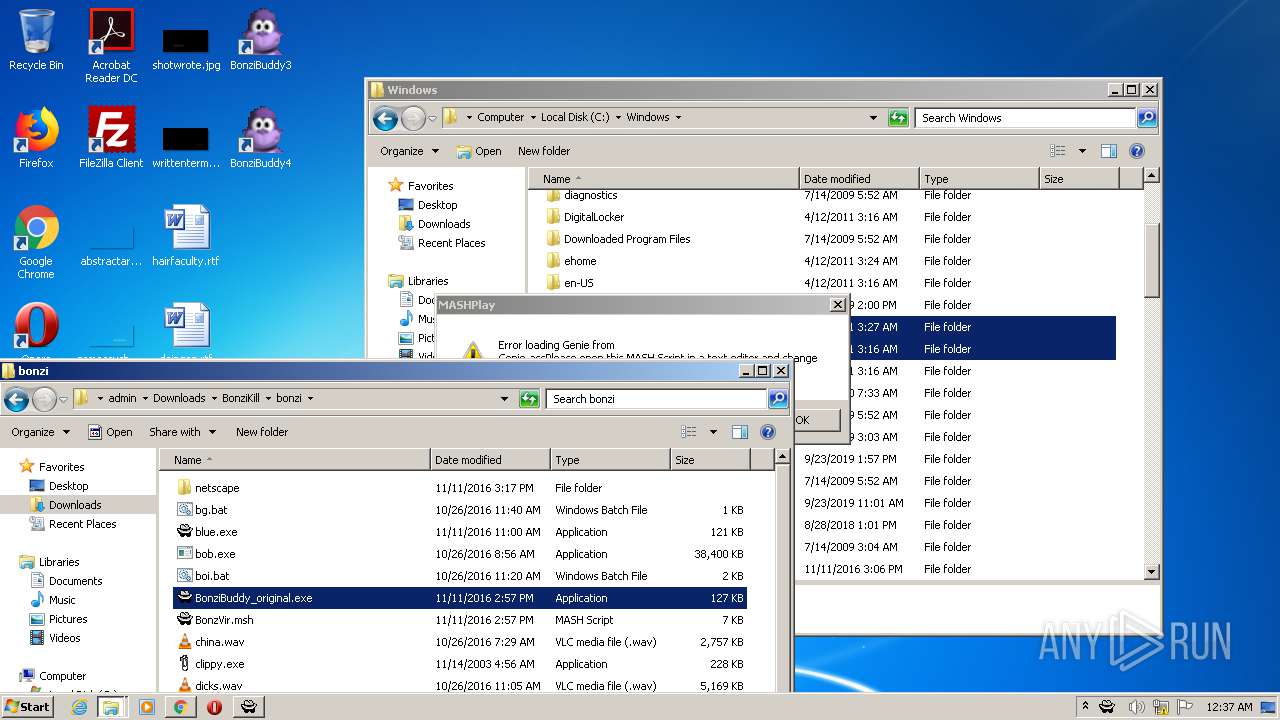Click the Internet Explorer taskbar icon
The image size is (1280, 720).
(x=79, y=707)
